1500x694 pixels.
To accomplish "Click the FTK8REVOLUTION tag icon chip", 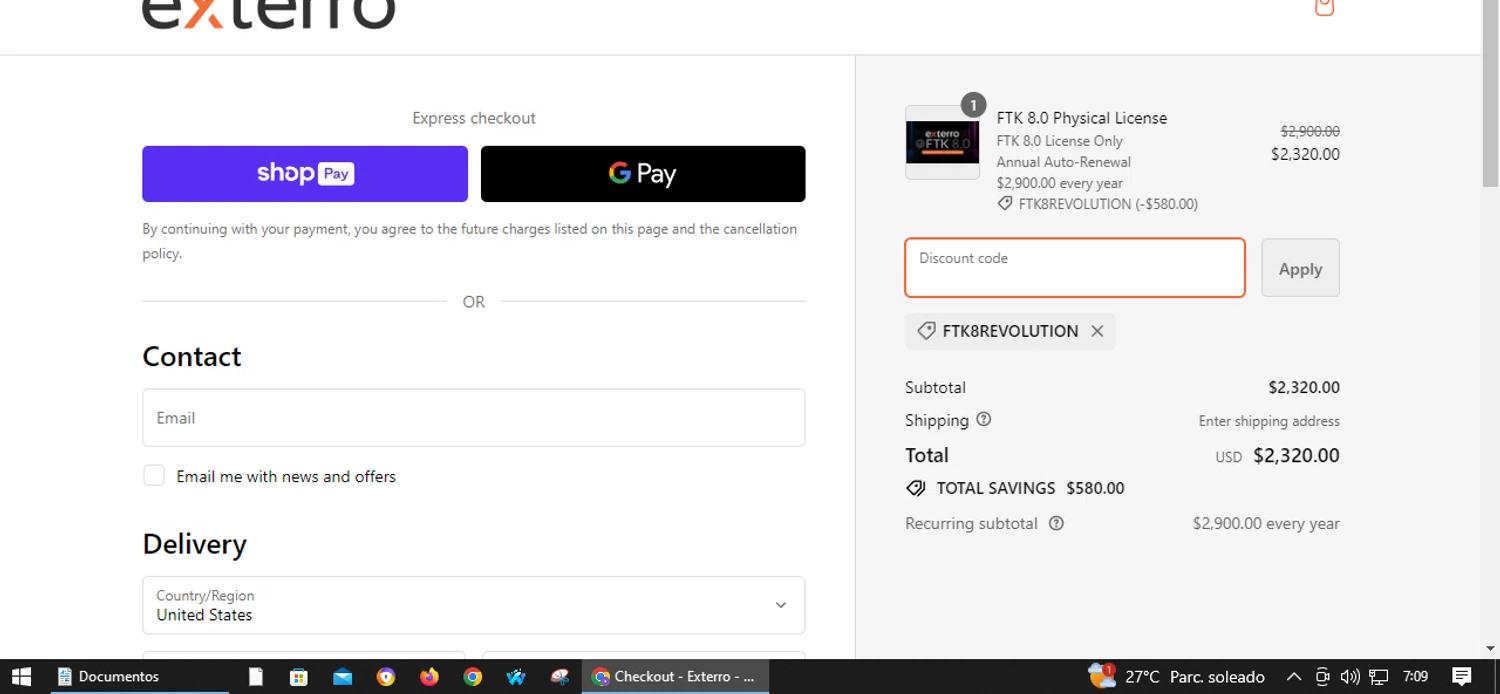I will (x=926, y=331).
